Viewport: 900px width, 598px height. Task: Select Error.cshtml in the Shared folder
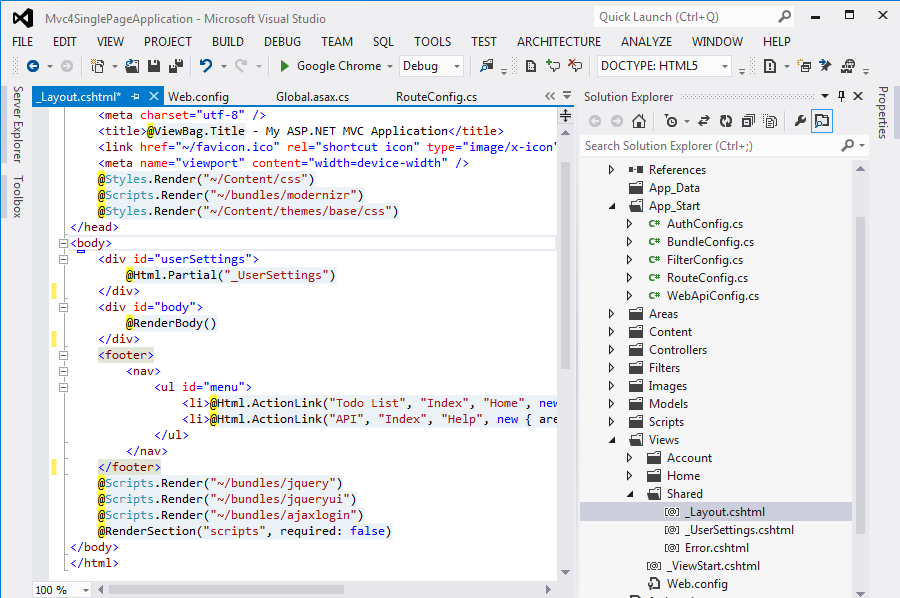point(716,548)
